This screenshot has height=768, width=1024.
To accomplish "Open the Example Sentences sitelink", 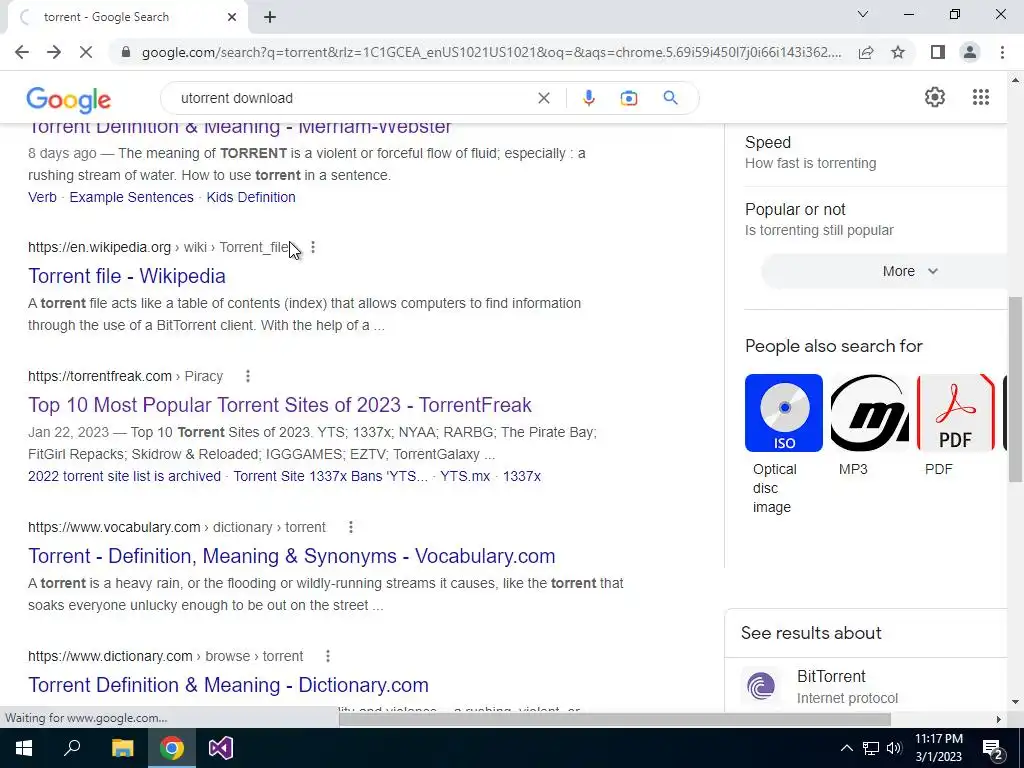I will coord(131,197).
